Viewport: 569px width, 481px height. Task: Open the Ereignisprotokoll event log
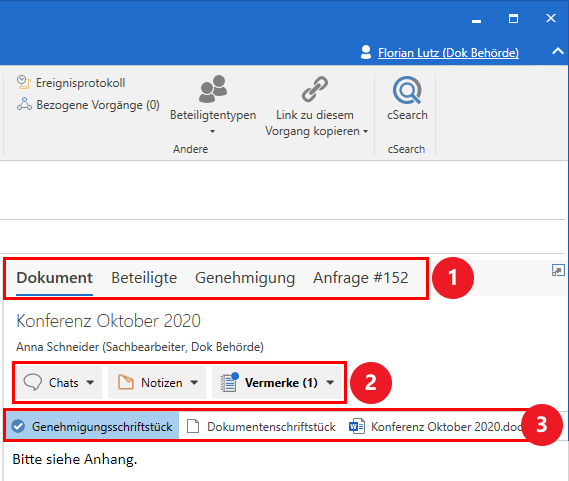coord(71,83)
